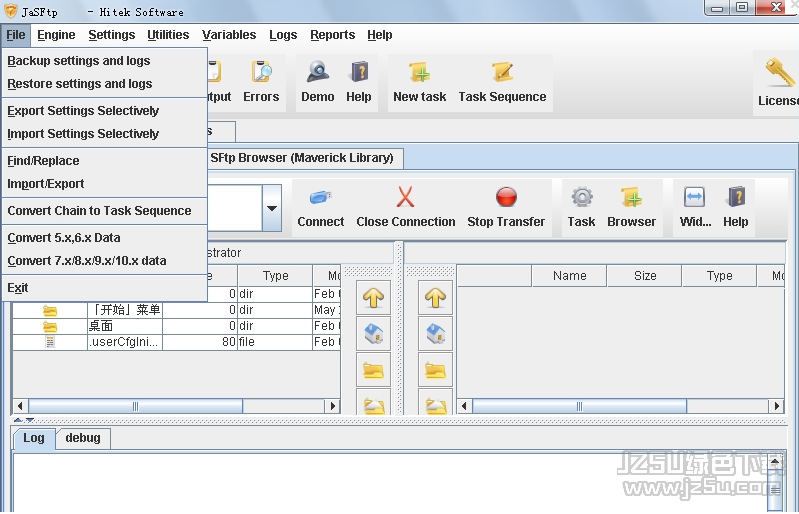
Task: Open the Help book beside Demo
Action: [359, 83]
